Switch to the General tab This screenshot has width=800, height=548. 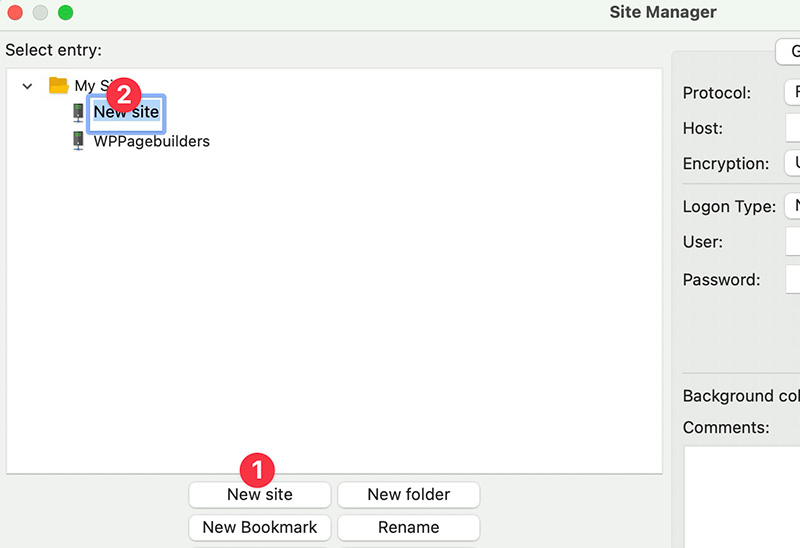789,51
